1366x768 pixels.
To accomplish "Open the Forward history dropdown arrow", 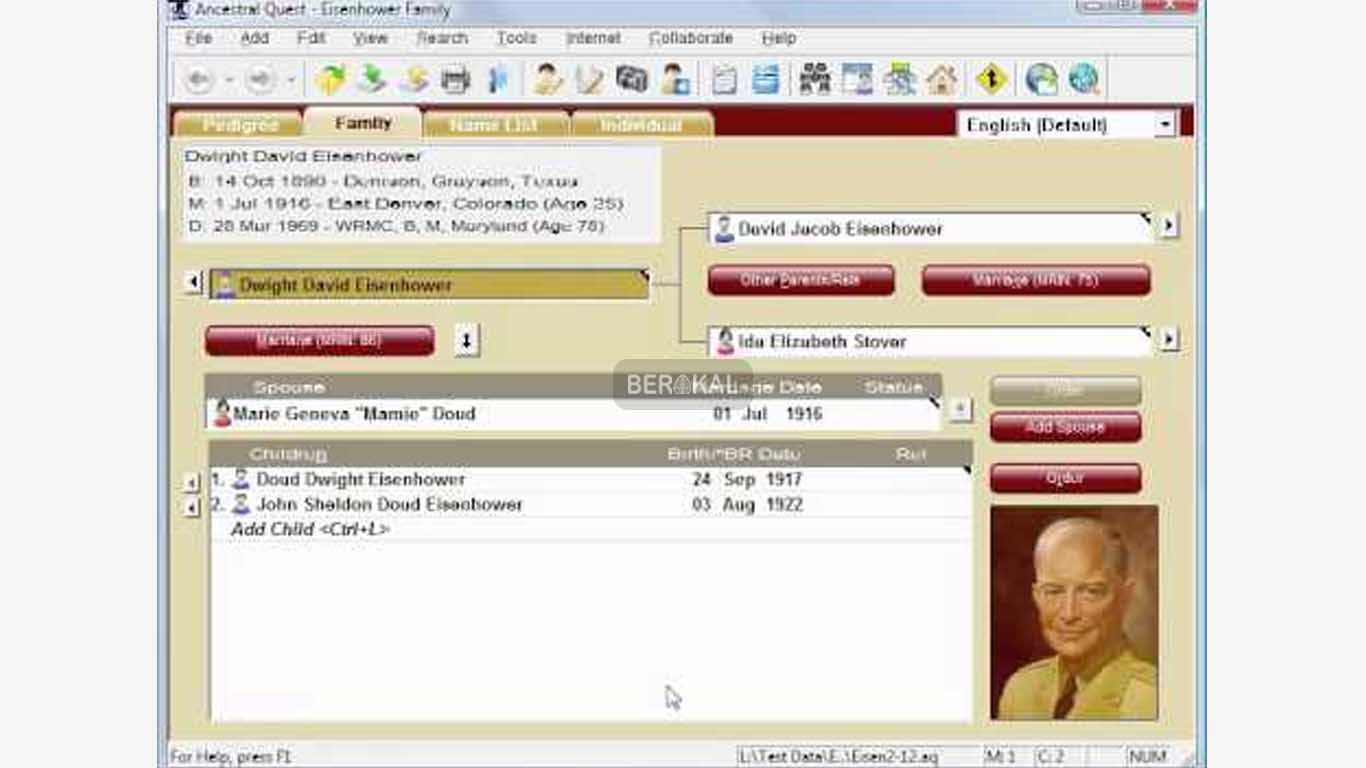I will coord(291,80).
